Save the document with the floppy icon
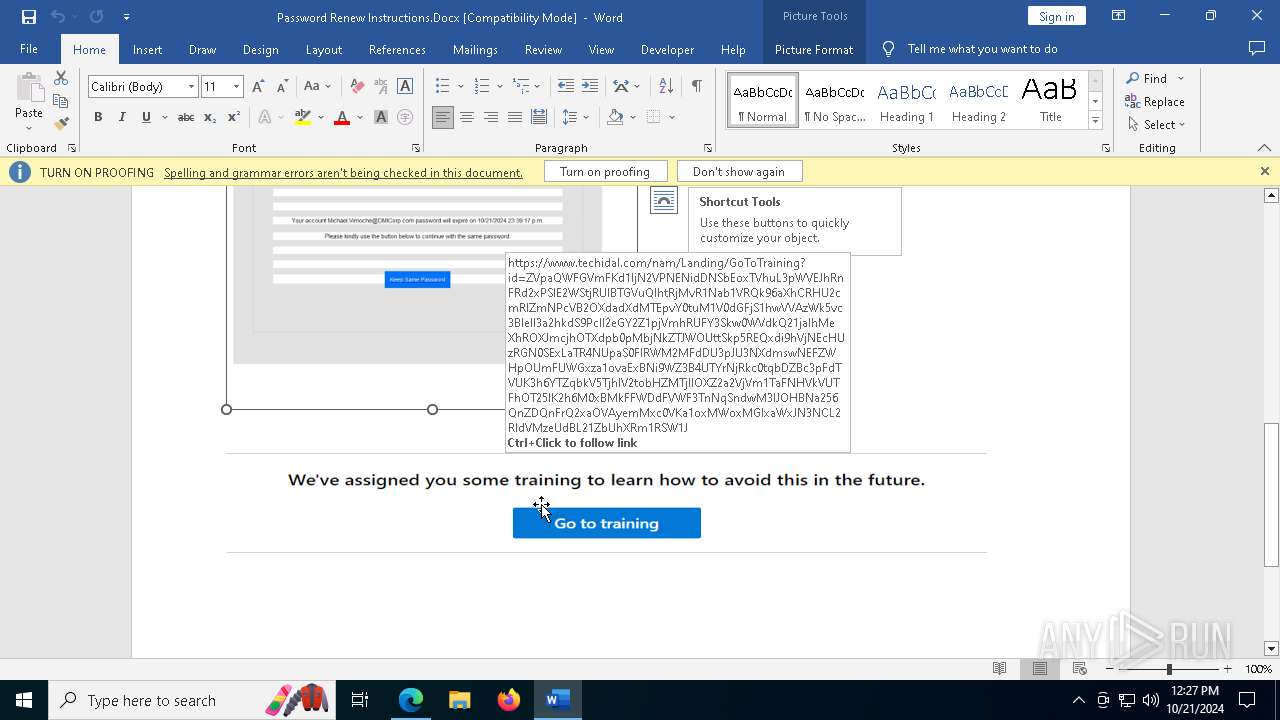Screen dimensions: 1280x720 29,17
